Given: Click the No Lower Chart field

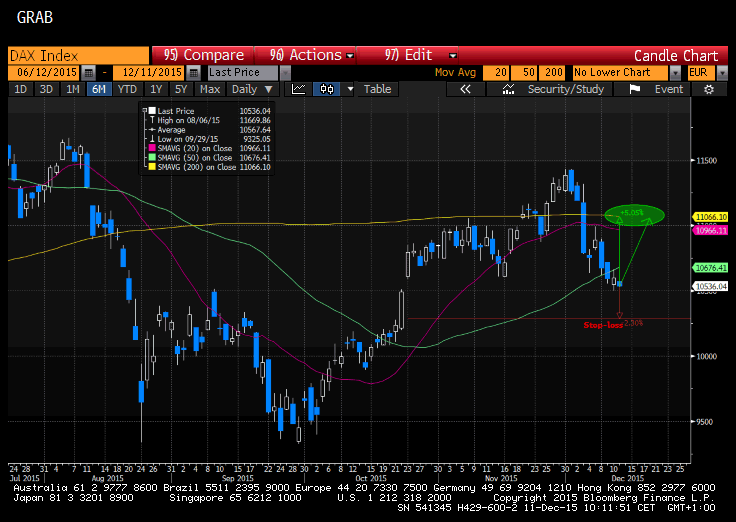Looking at the screenshot, I should tap(620, 73).
